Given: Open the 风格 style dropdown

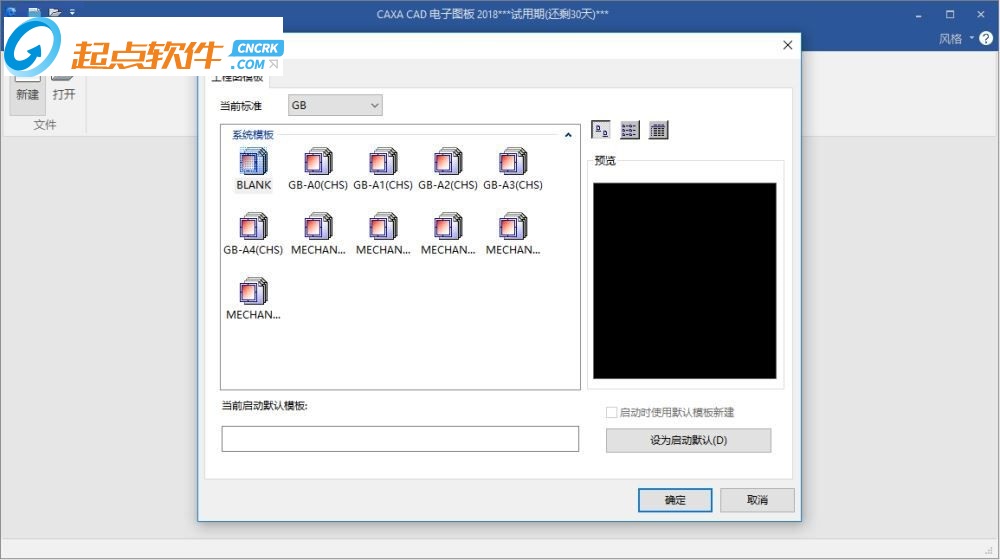Looking at the screenshot, I should tap(956, 38).
